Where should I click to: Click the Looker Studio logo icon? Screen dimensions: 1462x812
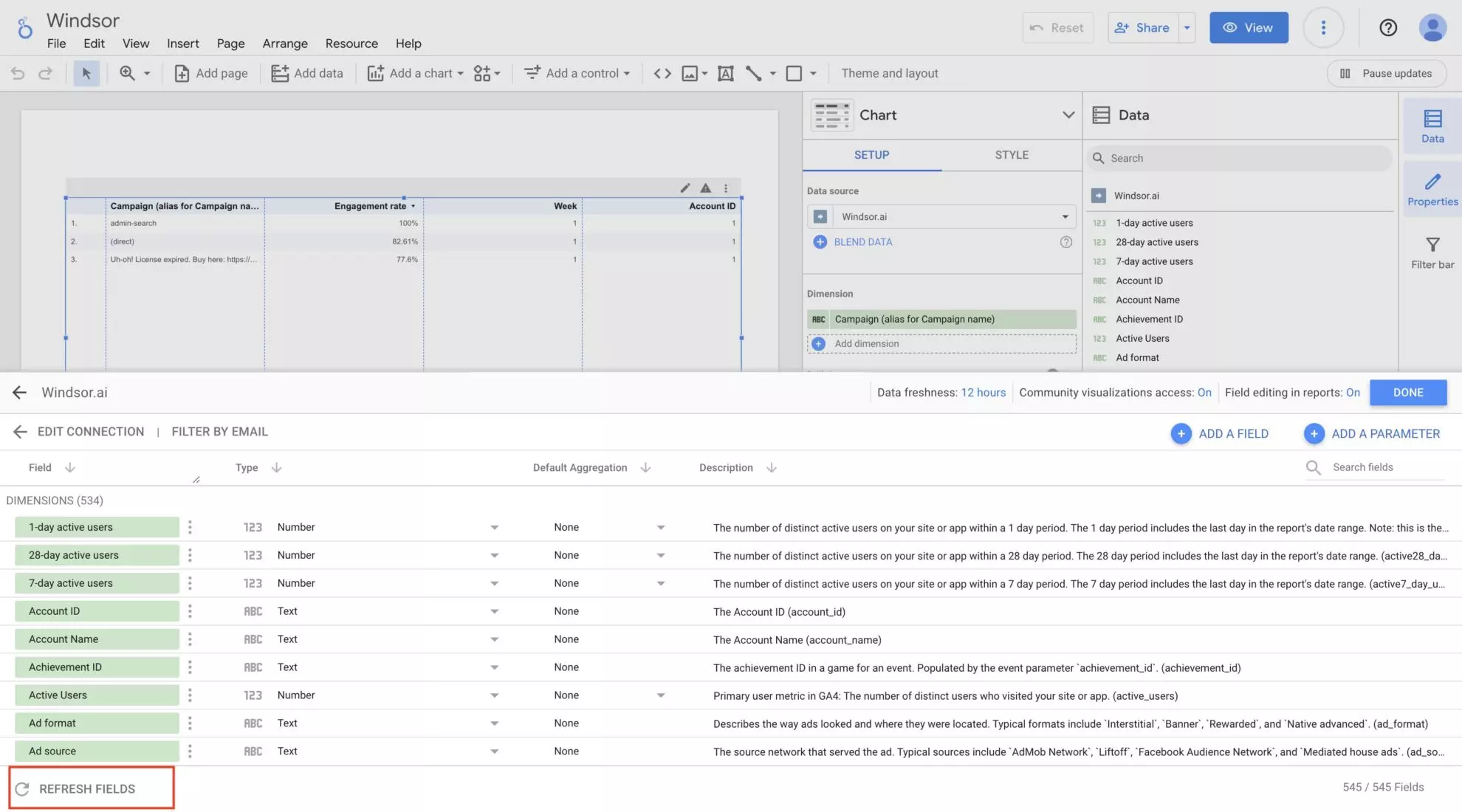click(25, 28)
